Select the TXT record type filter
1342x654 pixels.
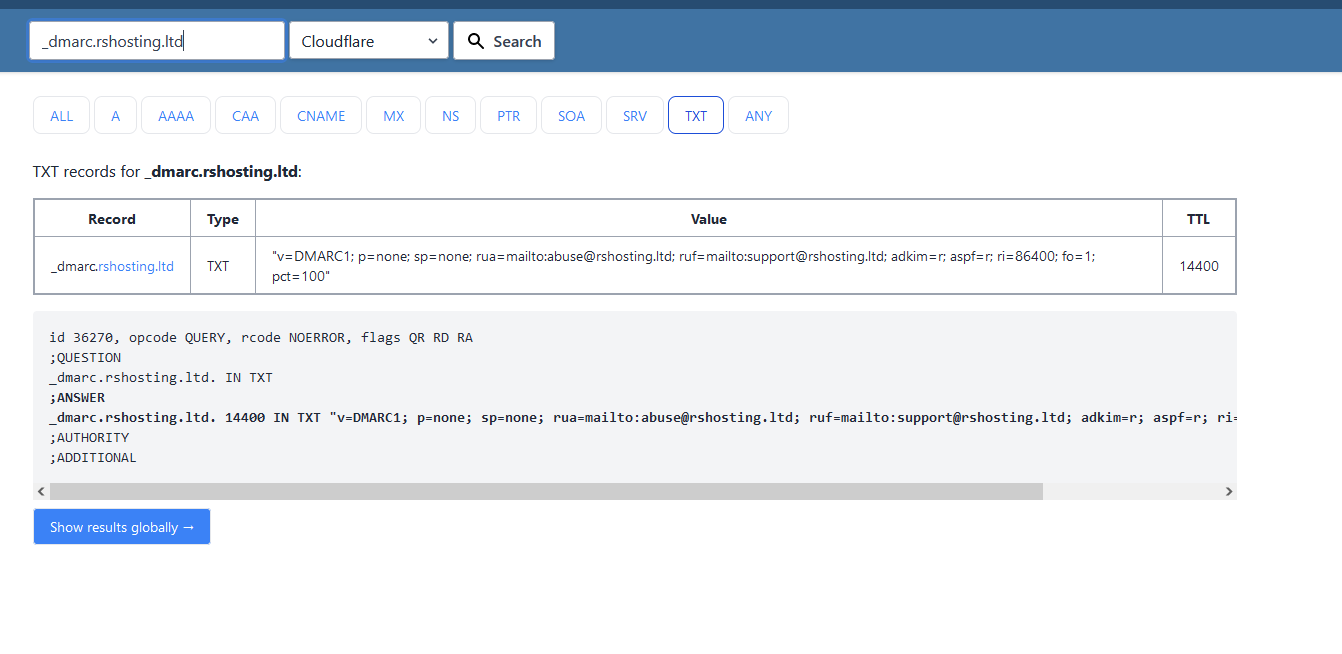[695, 115]
